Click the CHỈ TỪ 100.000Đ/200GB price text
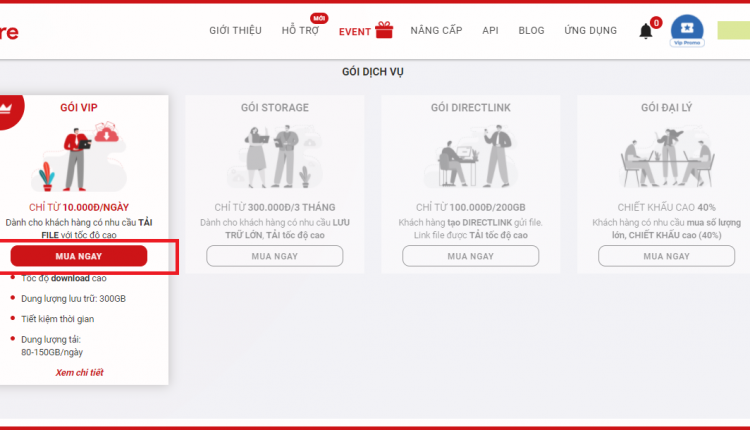The image size is (750, 430). tap(471, 207)
